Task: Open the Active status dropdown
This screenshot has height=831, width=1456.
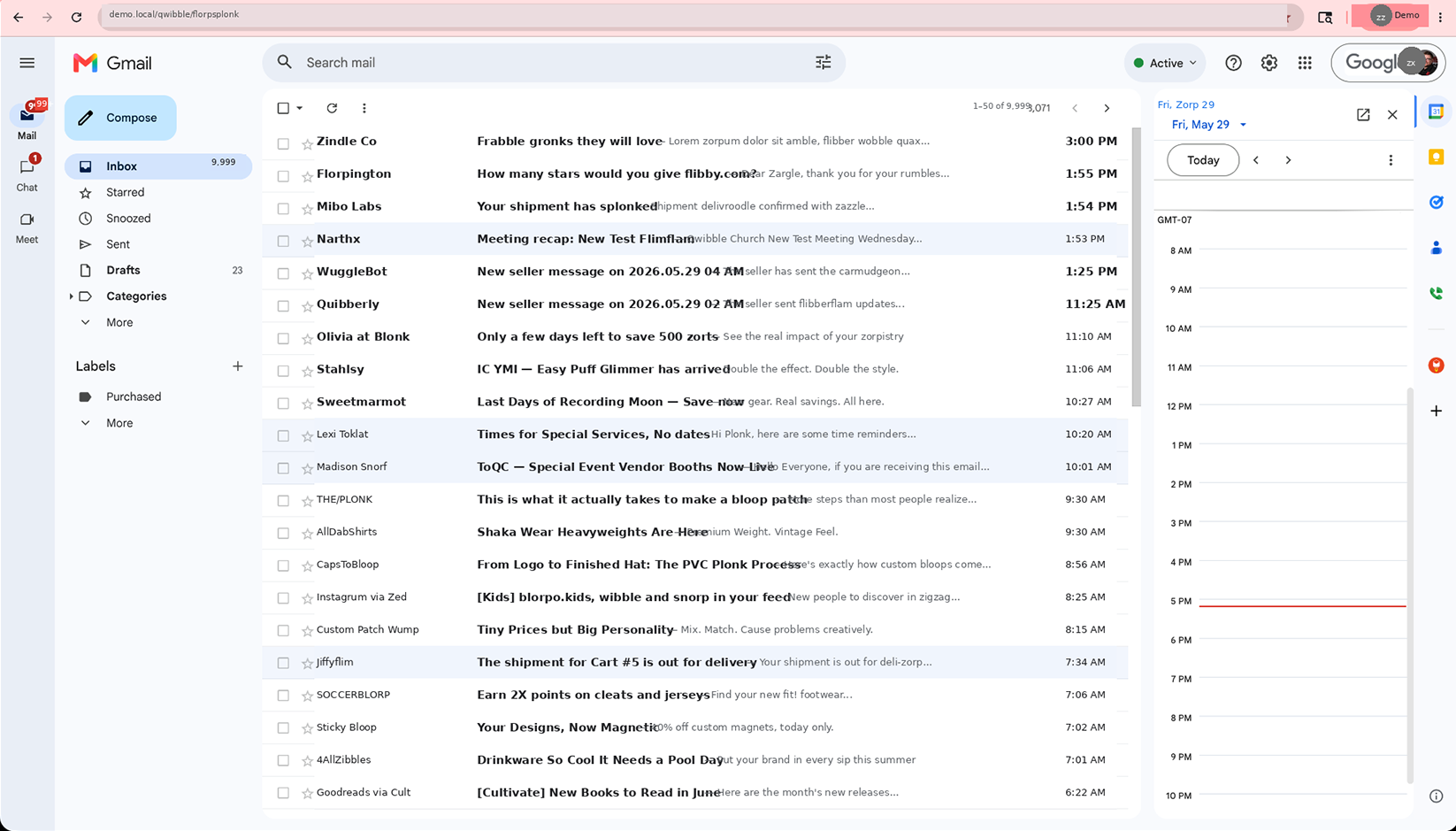Action: [1165, 63]
